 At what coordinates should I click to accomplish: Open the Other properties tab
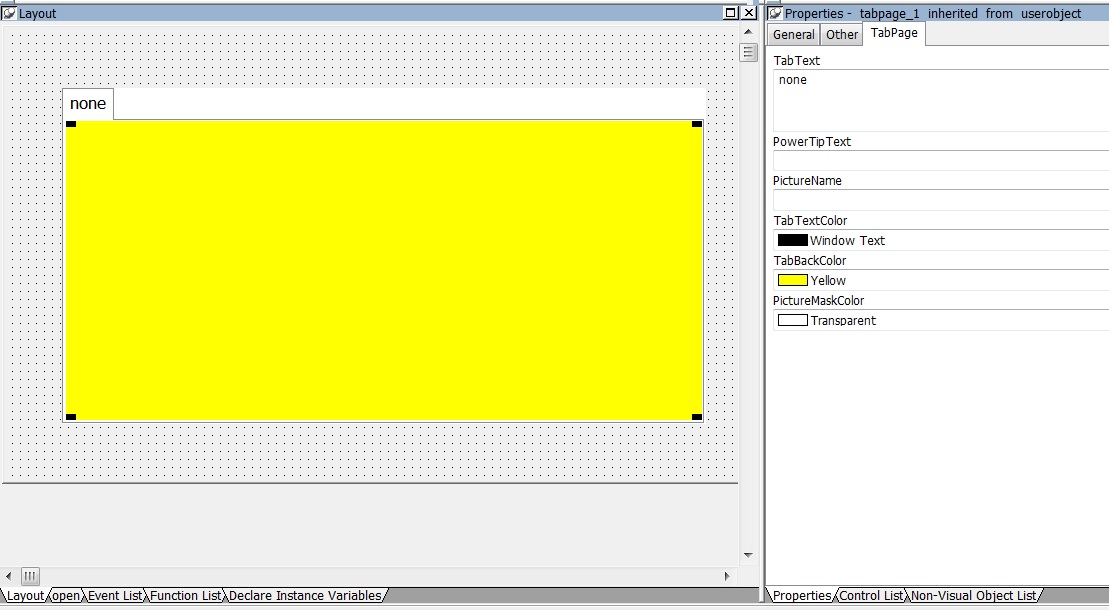[842, 35]
